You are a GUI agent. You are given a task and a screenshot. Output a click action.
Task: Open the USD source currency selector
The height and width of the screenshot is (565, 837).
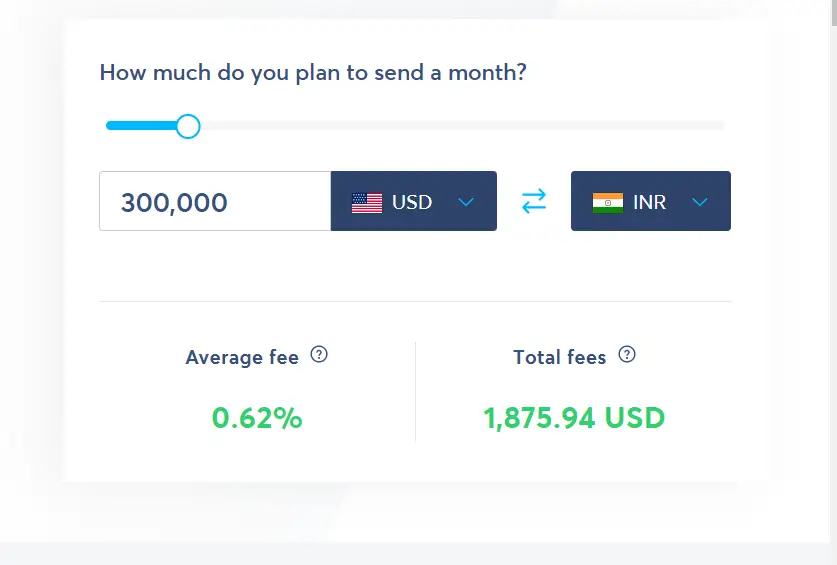(414, 201)
